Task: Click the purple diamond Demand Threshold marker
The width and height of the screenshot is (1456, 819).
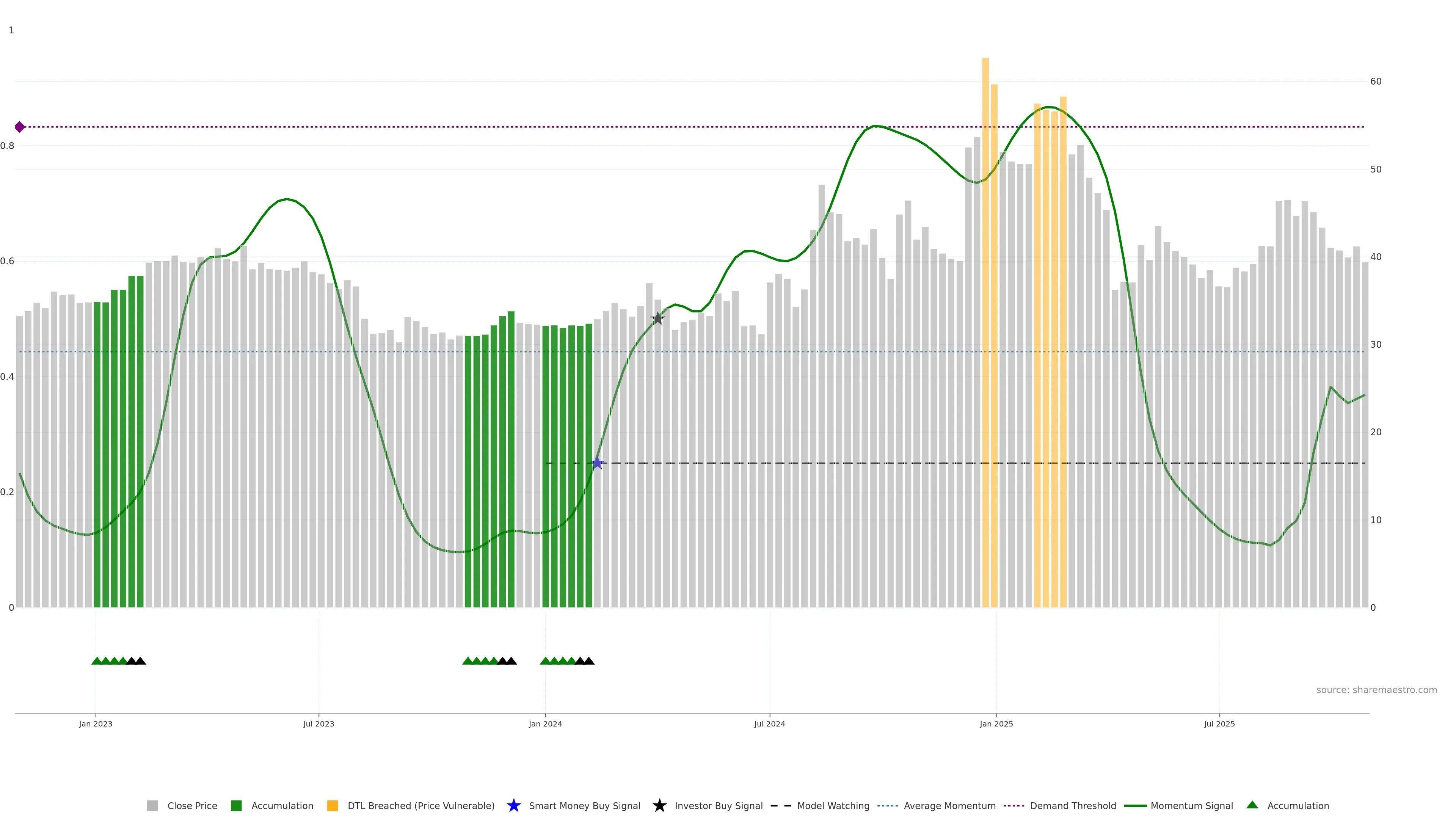Action: pyautogui.click(x=20, y=127)
